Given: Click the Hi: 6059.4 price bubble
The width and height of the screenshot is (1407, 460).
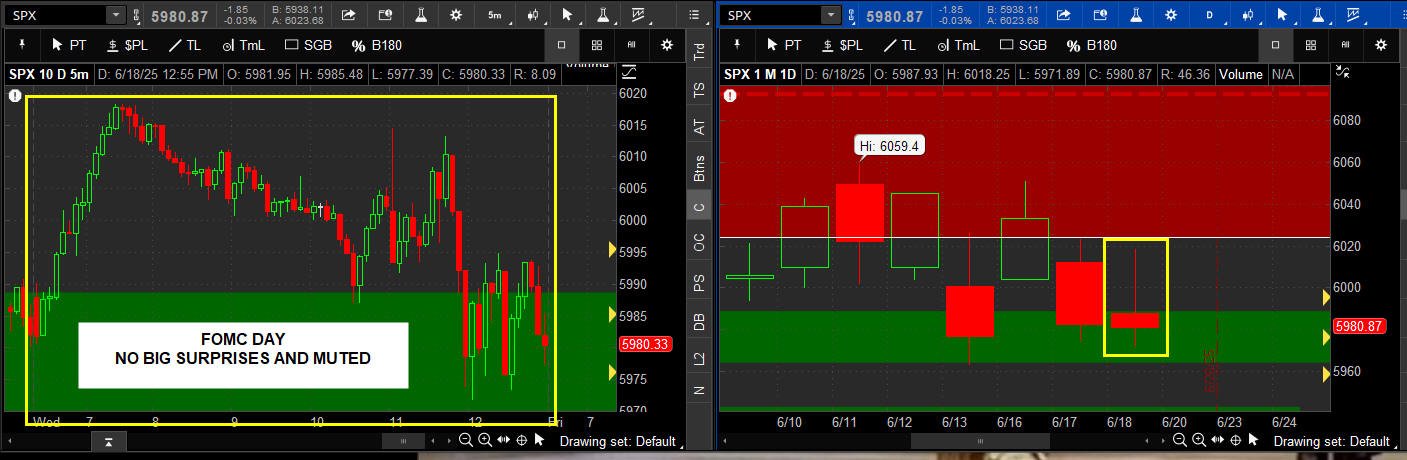Looking at the screenshot, I should [889, 146].
